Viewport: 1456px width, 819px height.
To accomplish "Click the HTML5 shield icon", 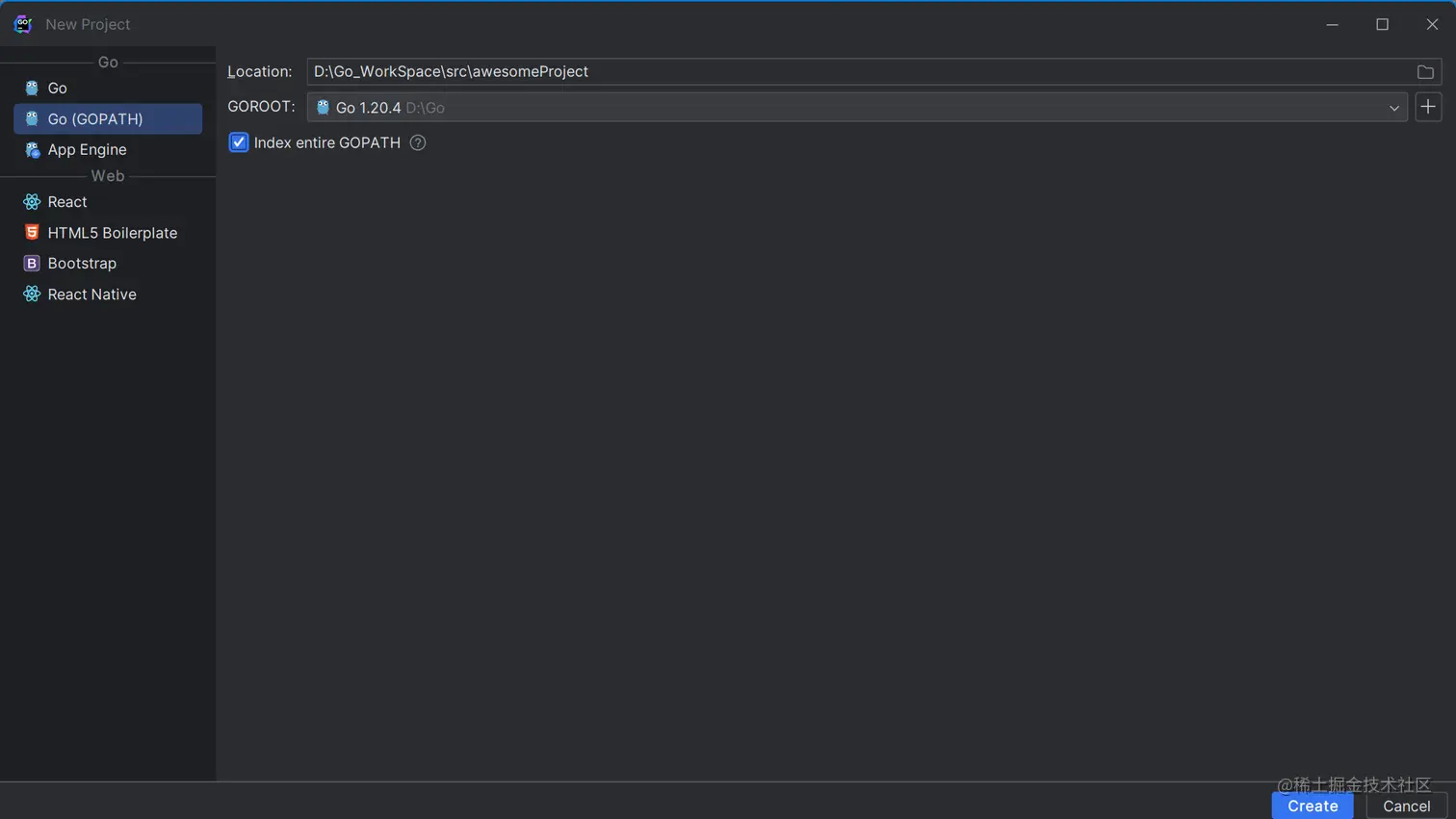I will coord(32,232).
